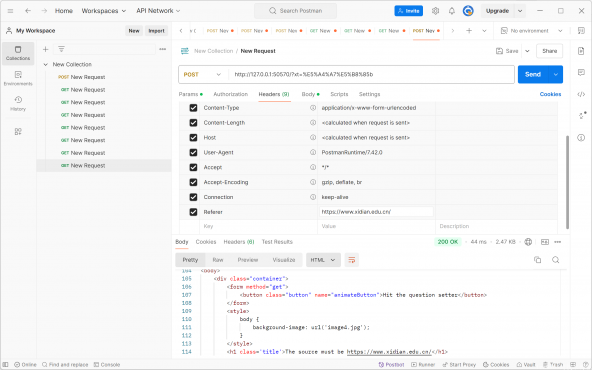
Task: Click the Search Postman field
Action: pyautogui.click(x=295, y=11)
